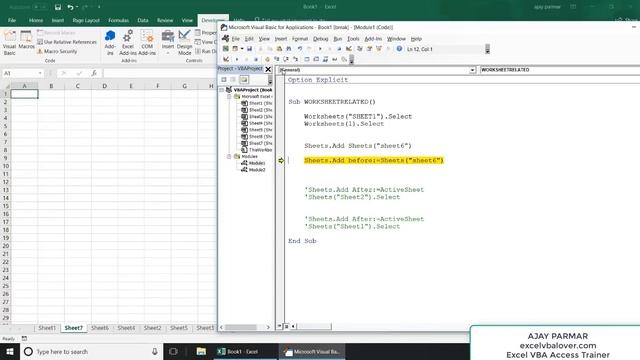Run macro with the play icon
Screen dimensions: 640x360
(x=320, y=49)
